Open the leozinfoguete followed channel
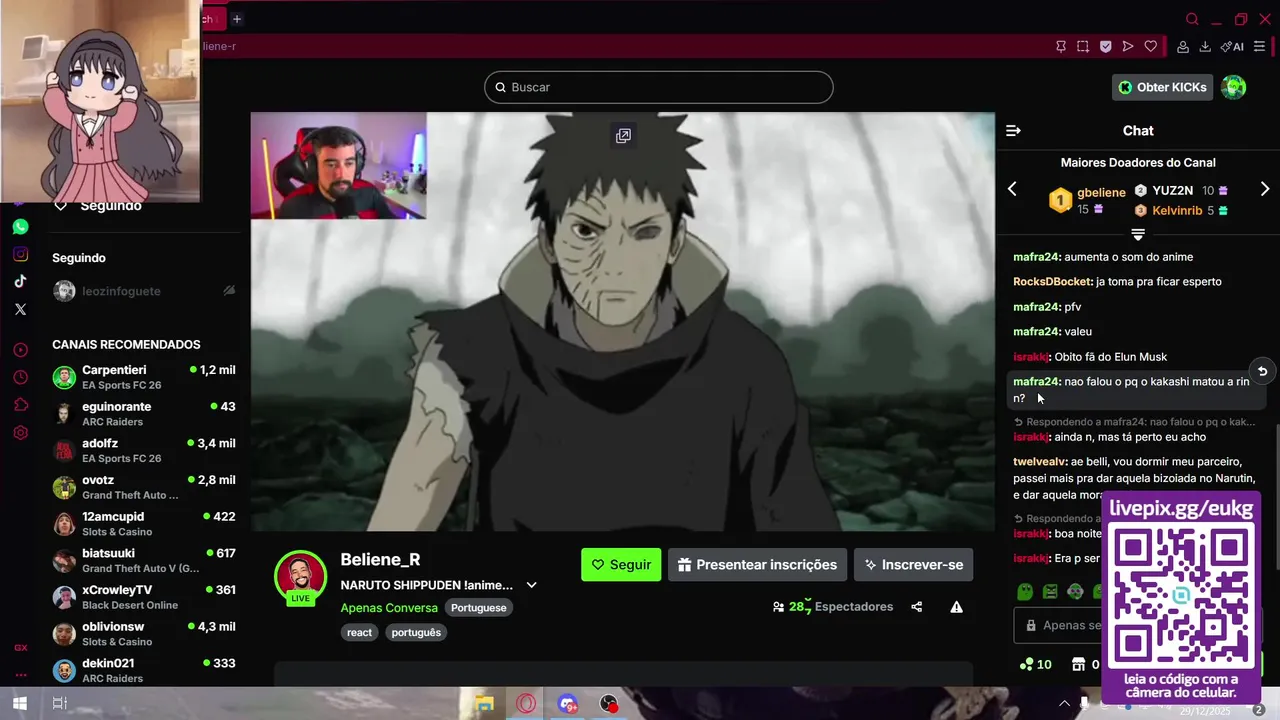Viewport: 1280px width, 720px height. click(144, 291)
